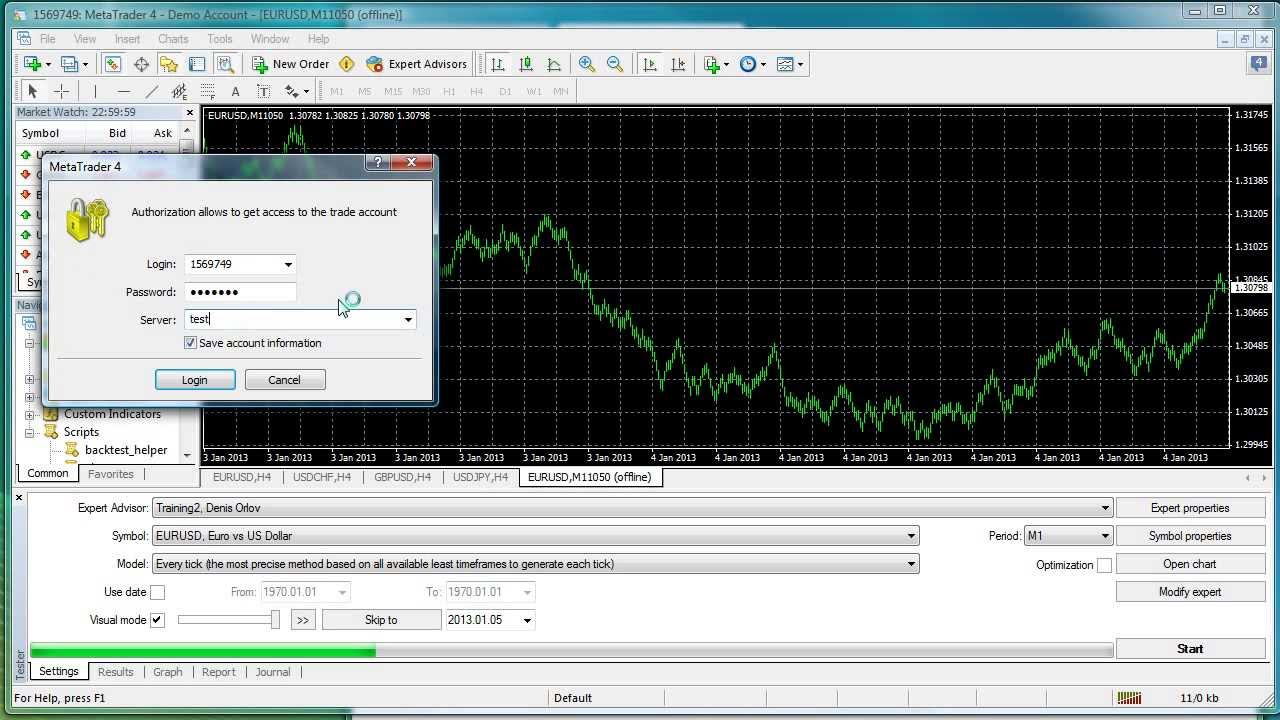Click the 11/0 kb connection status

[1199, 698]
